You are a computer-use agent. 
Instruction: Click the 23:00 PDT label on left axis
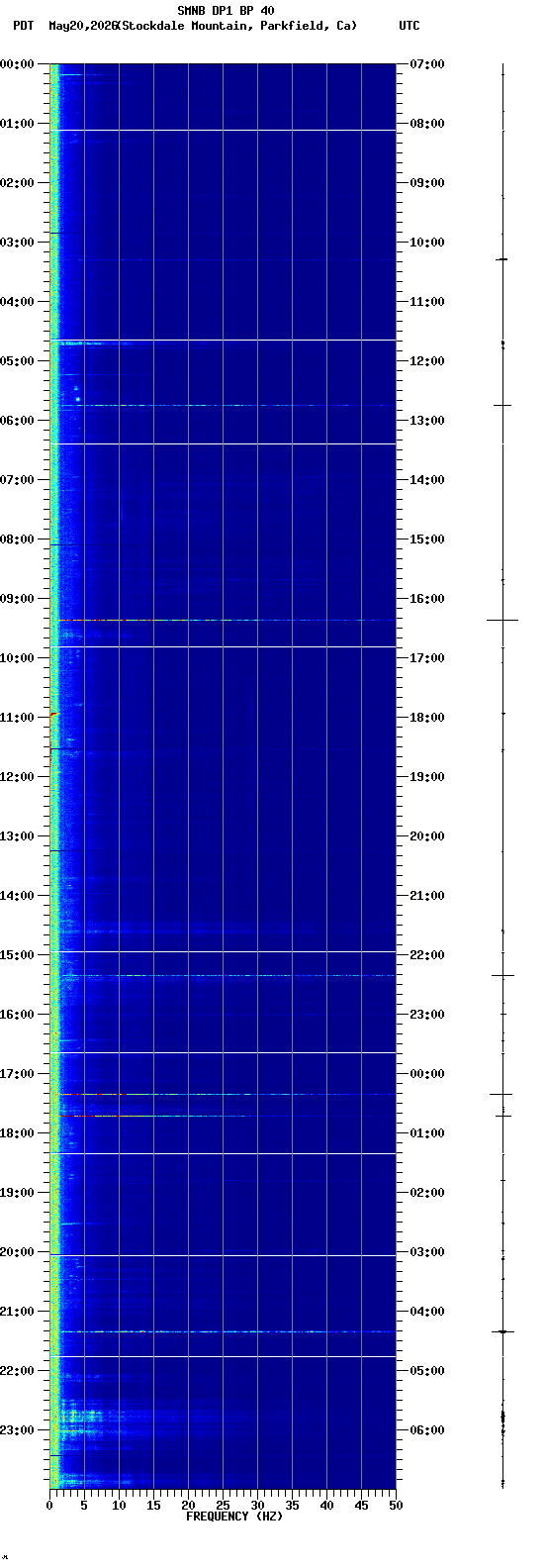[17, 1430]
